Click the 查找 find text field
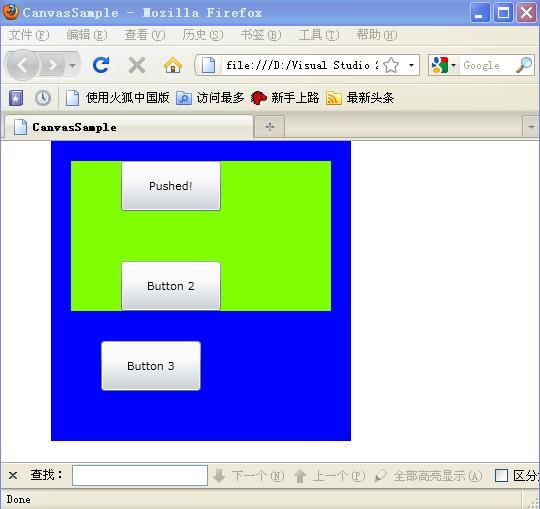 pyautogui.click(x=140, y=476)
